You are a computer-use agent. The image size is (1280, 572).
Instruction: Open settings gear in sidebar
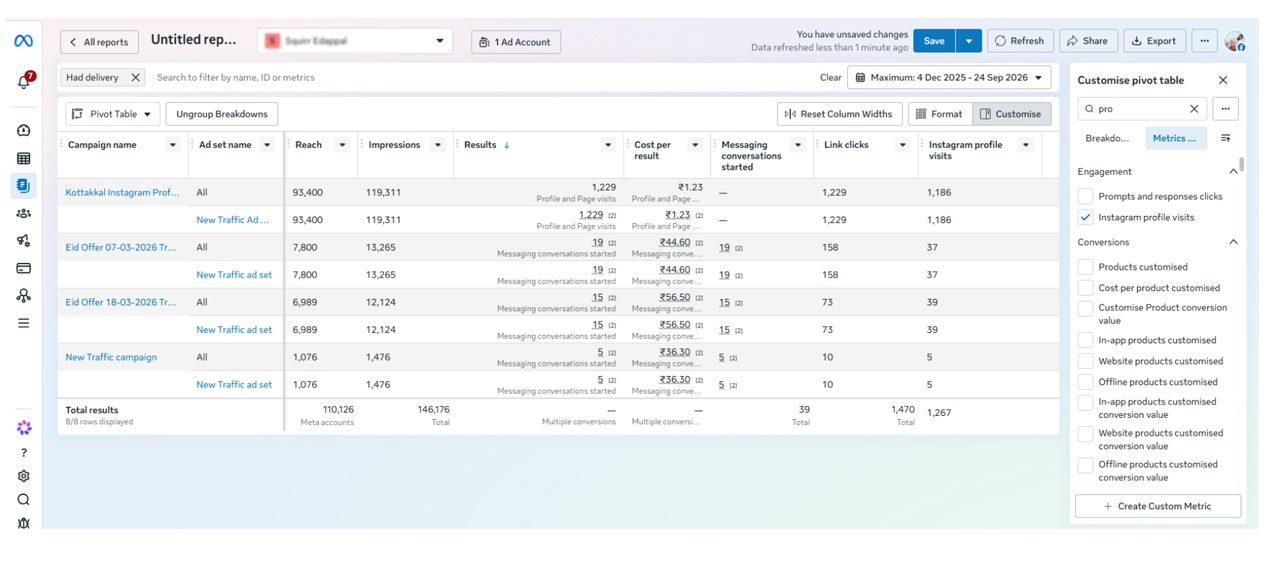click(x=24, y=477)
